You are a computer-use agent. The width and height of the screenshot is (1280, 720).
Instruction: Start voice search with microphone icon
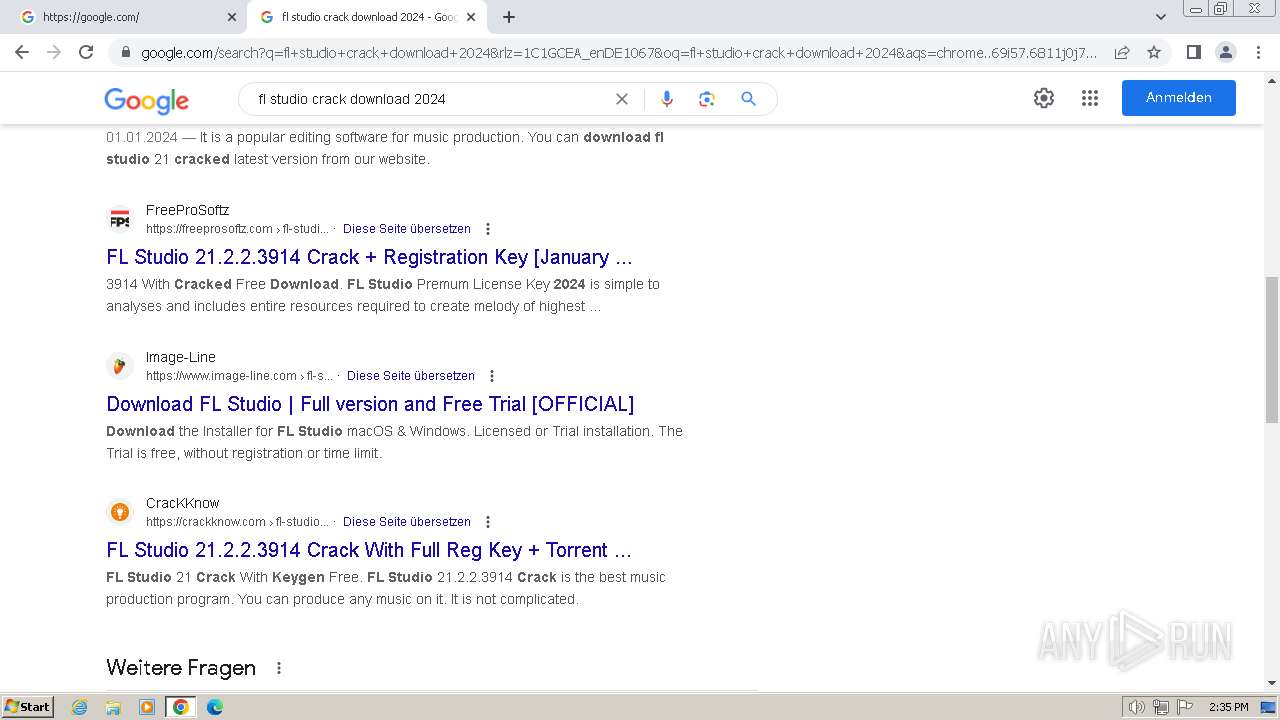tap(667, 99)
